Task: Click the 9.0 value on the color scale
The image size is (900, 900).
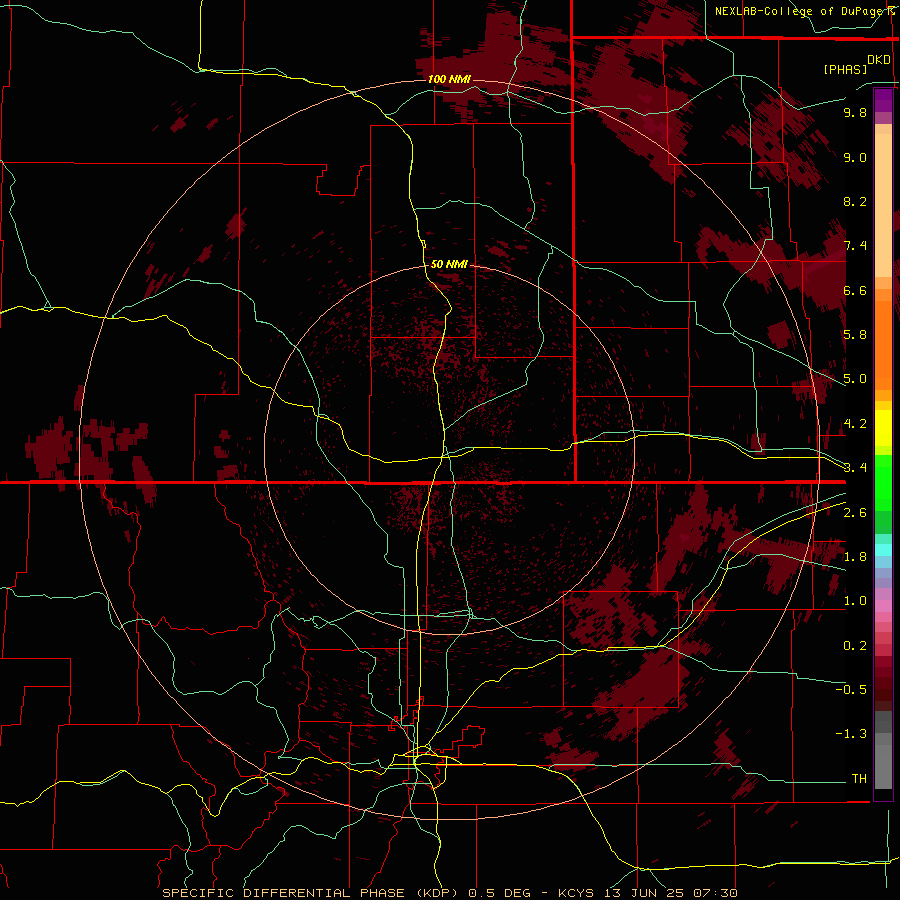Action: [855, 157]
